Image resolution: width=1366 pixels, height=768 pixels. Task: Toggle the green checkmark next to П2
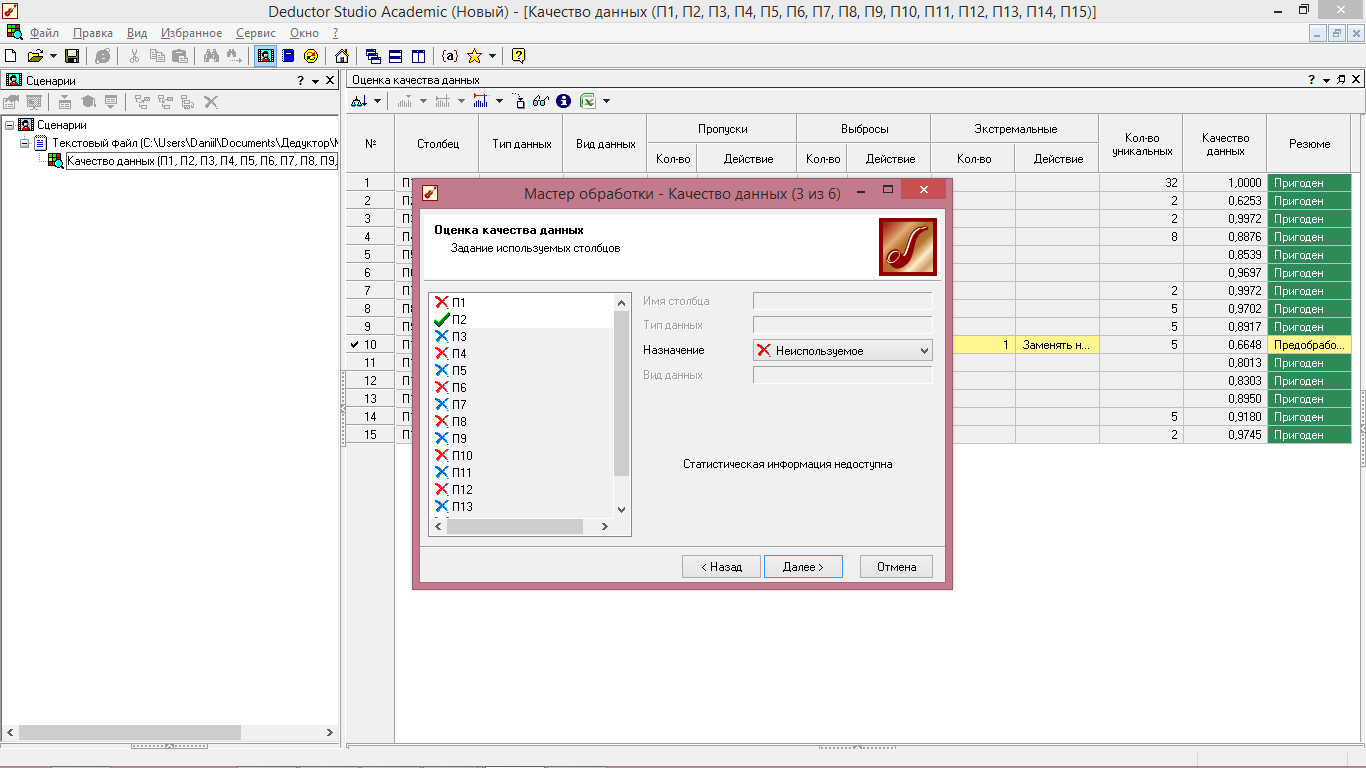(x=441, y=320)
